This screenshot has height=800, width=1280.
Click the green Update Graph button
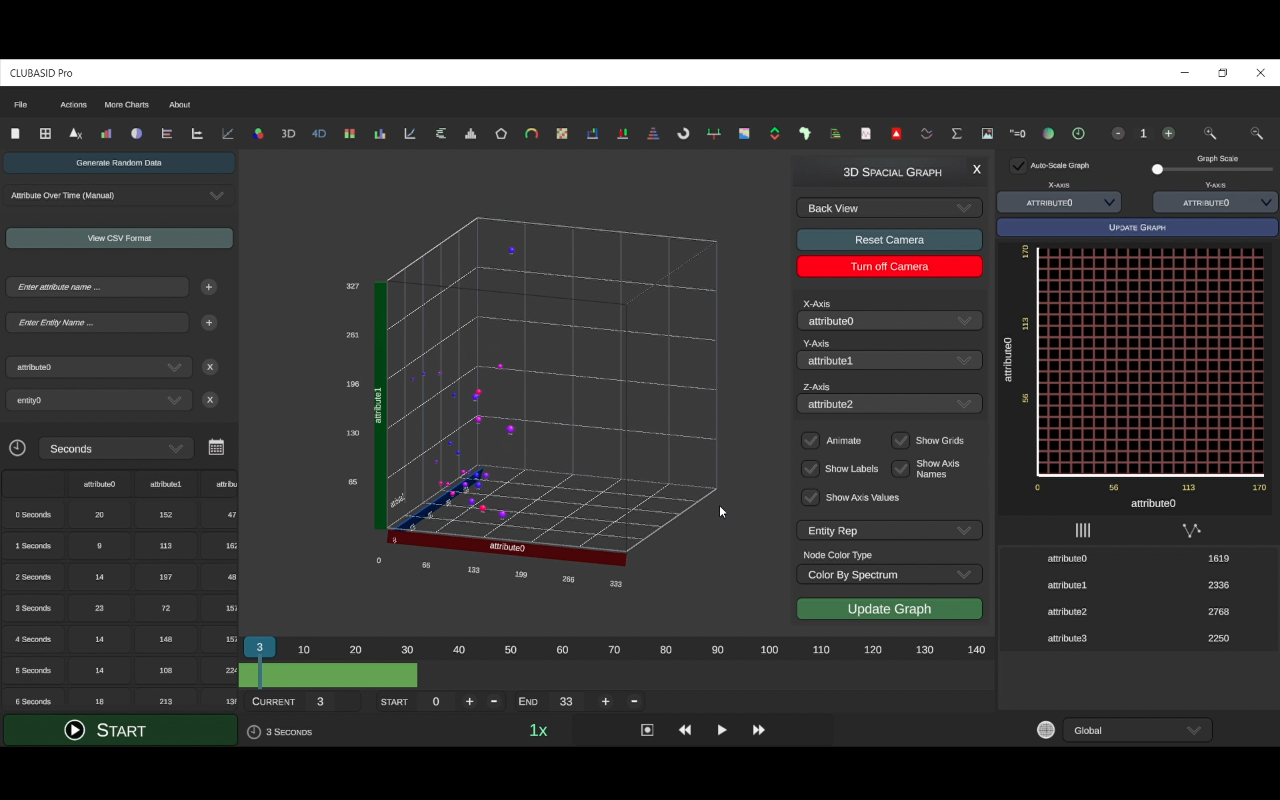(x=889, y=609)
